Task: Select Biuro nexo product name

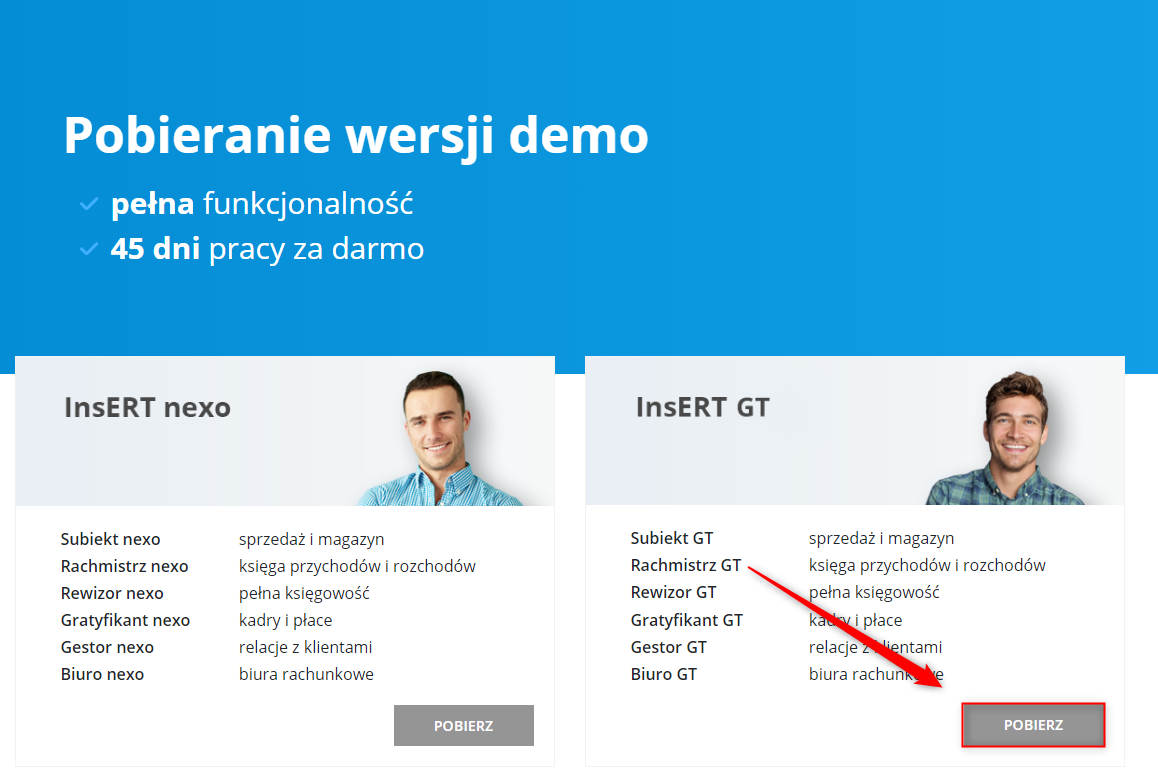Action: pos(103,674)
